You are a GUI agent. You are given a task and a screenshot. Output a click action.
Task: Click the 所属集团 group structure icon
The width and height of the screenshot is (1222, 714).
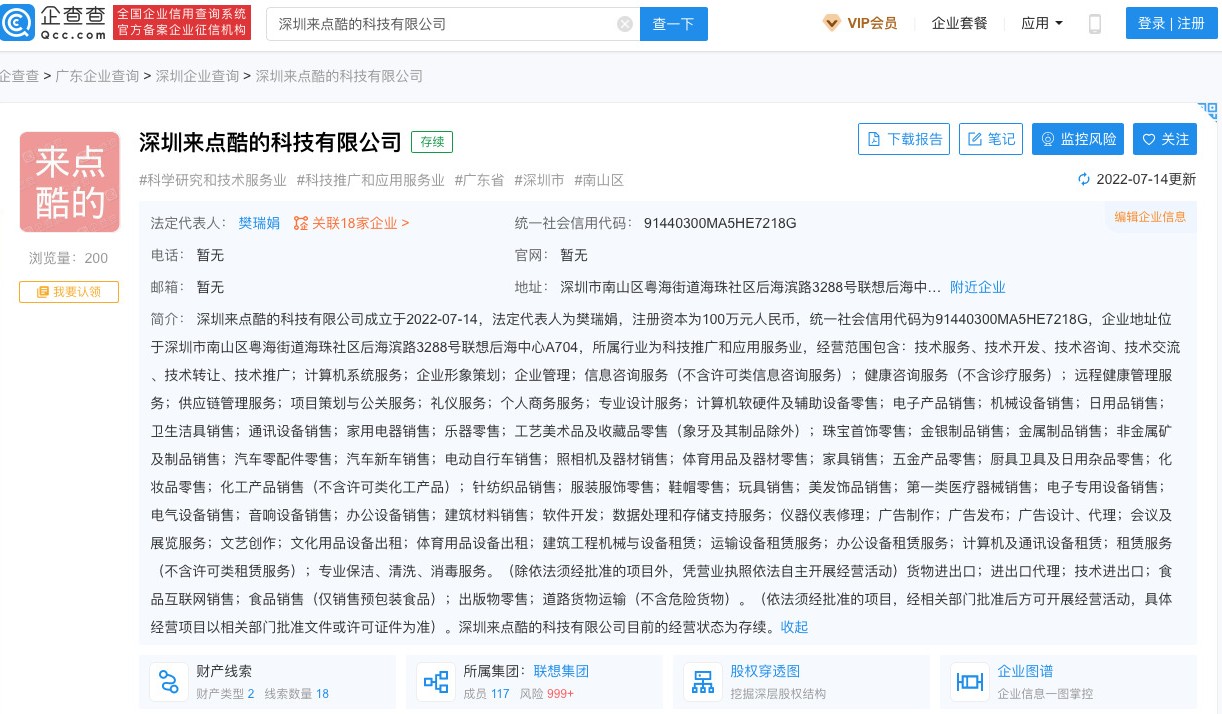(x=436, y=682)
